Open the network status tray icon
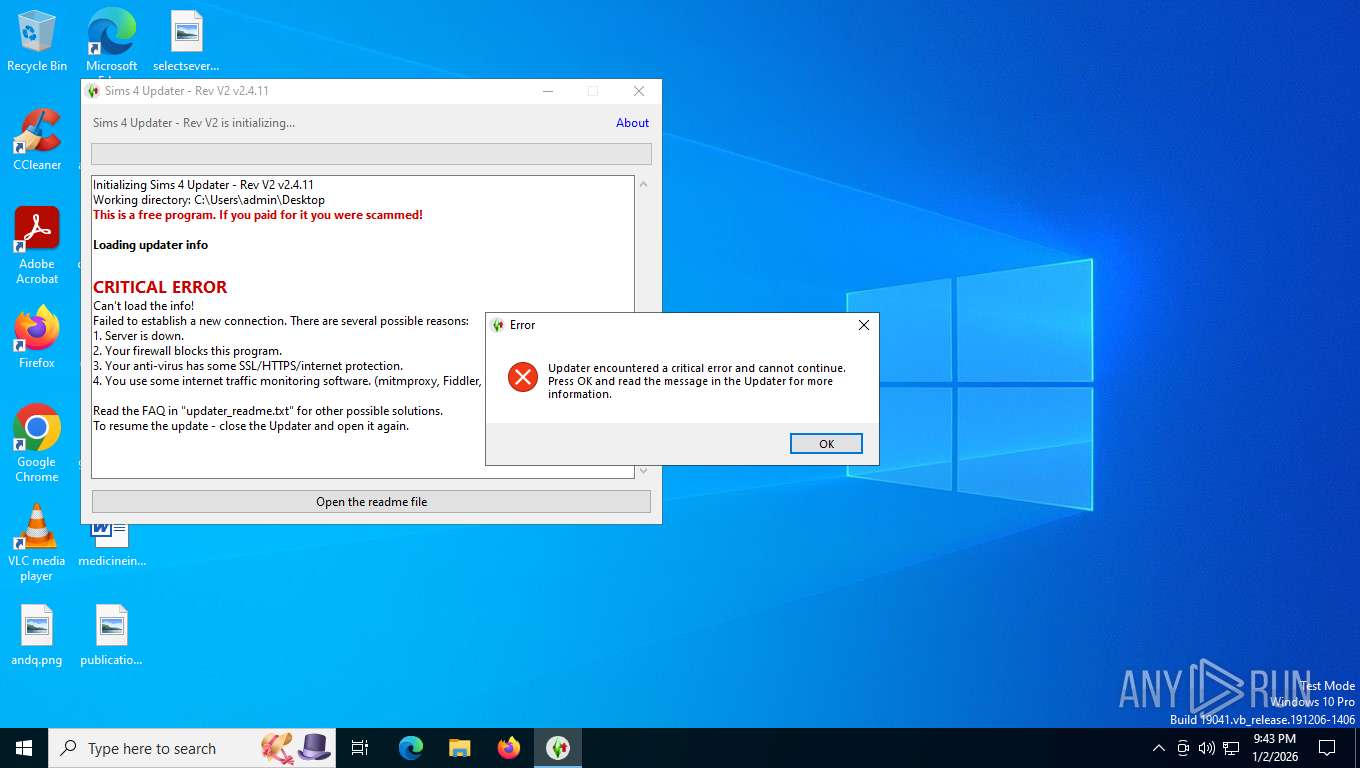 1231,748
